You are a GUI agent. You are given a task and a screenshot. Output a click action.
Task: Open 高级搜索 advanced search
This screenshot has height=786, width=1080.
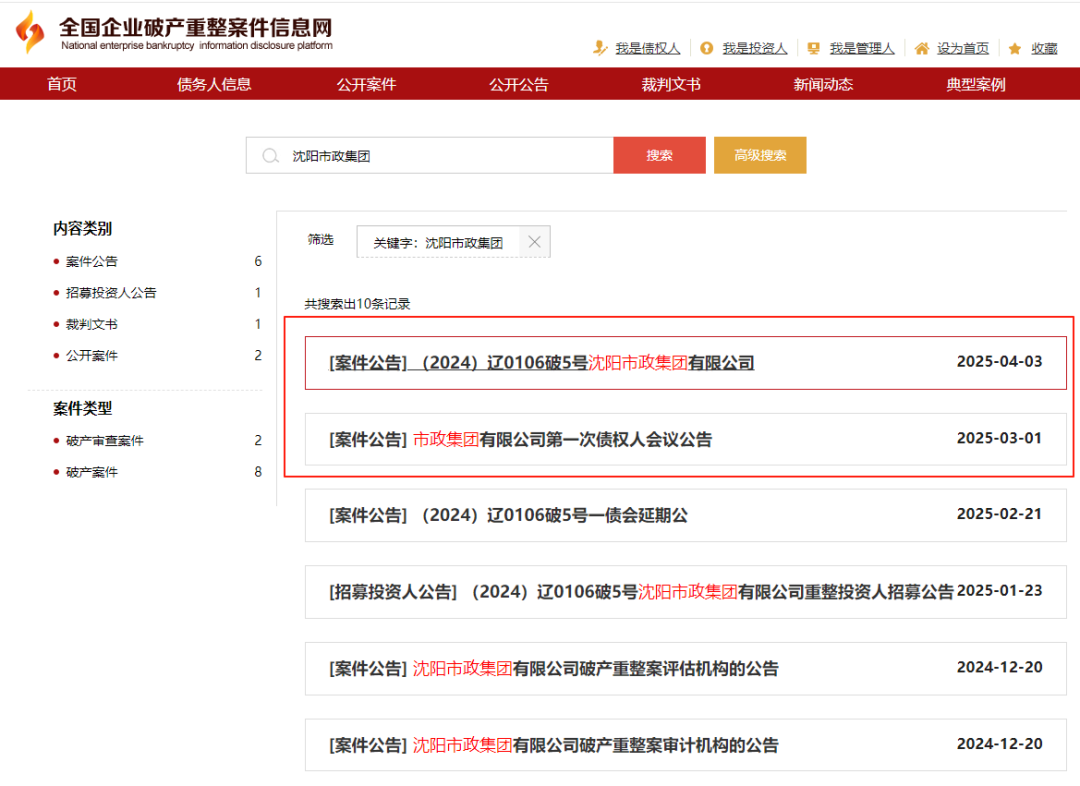760,156
